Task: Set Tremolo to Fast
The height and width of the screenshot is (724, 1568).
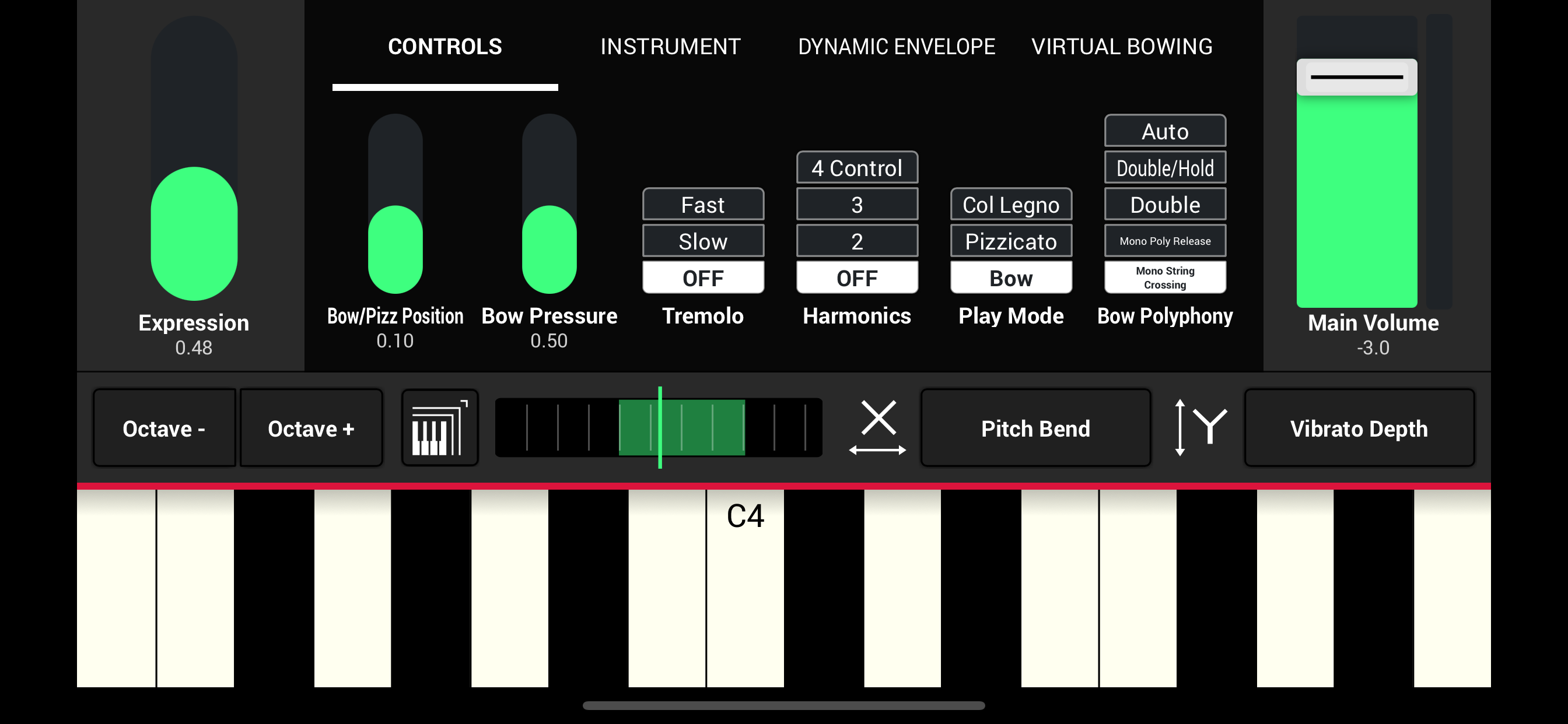Action: click(703, 205)
